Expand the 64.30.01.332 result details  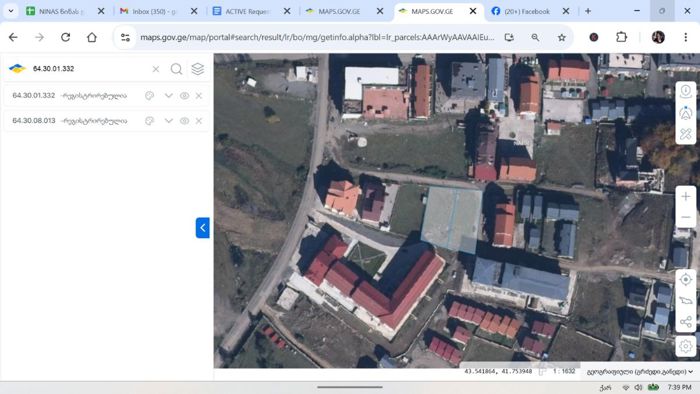click(x=168, y=95)
